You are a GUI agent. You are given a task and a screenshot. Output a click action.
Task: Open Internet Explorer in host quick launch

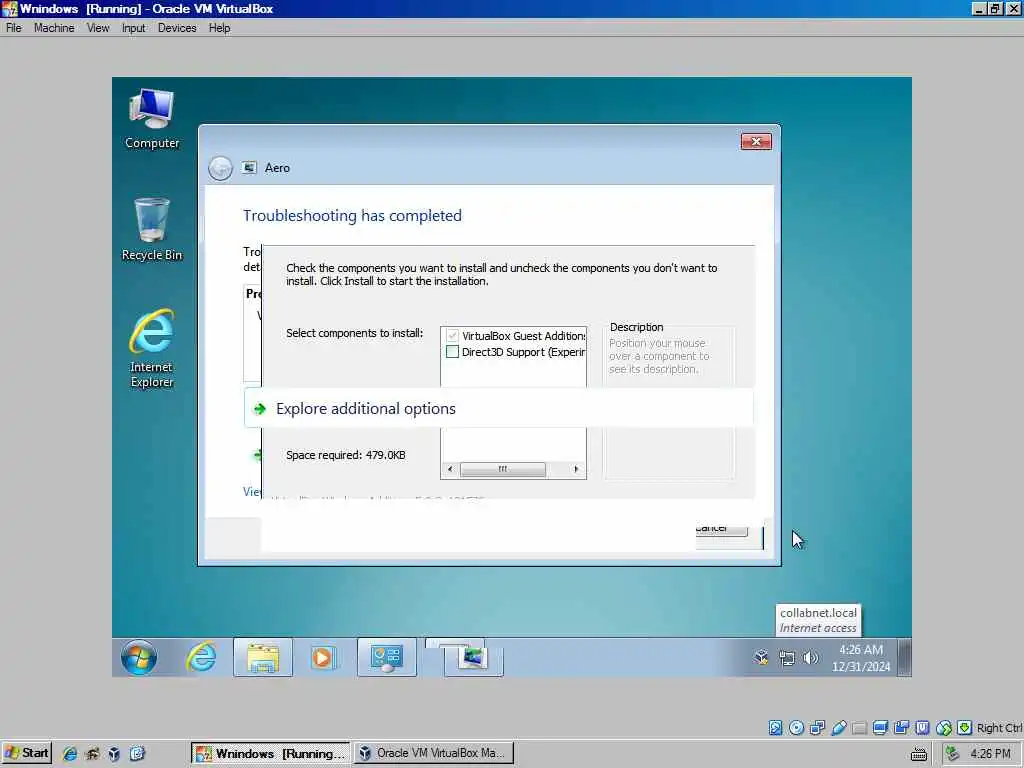tap(69, 754)
